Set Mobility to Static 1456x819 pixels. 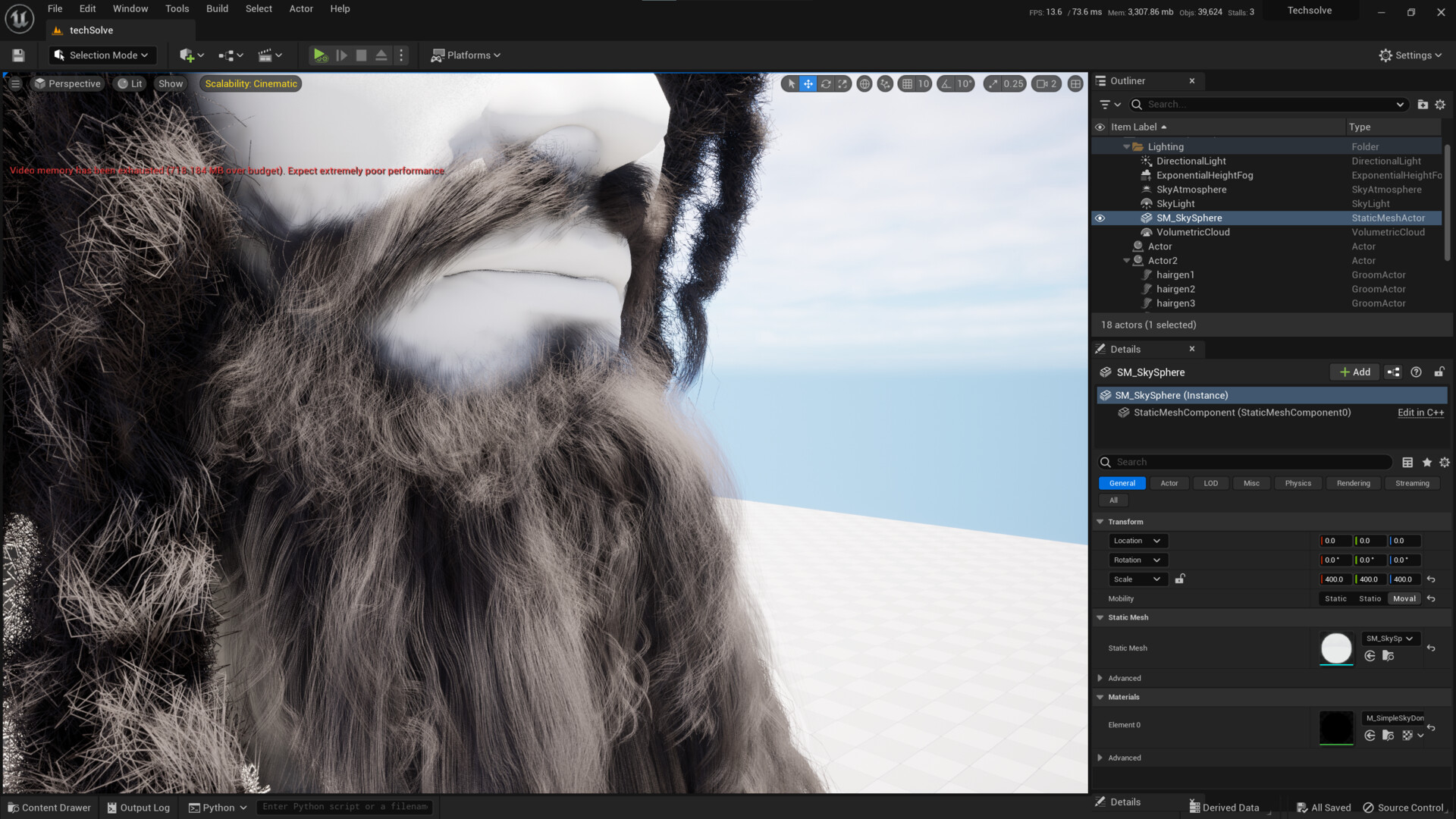click(1335, 598)
